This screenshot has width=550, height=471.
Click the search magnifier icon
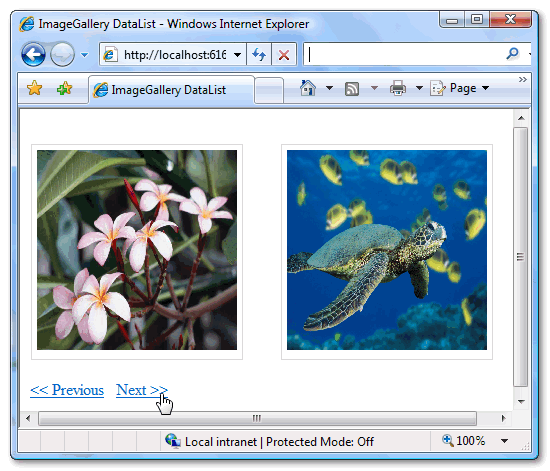tap(512, 54)
